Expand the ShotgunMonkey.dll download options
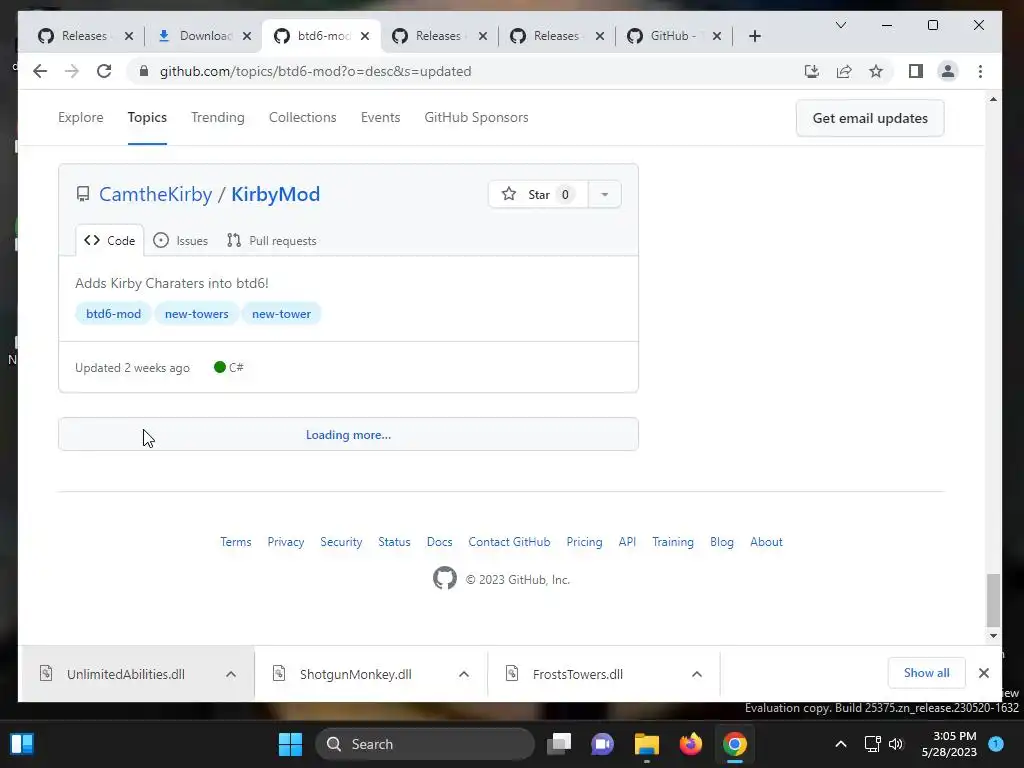Viewport: 1024px width, 768px height. [x=464, y=674]
